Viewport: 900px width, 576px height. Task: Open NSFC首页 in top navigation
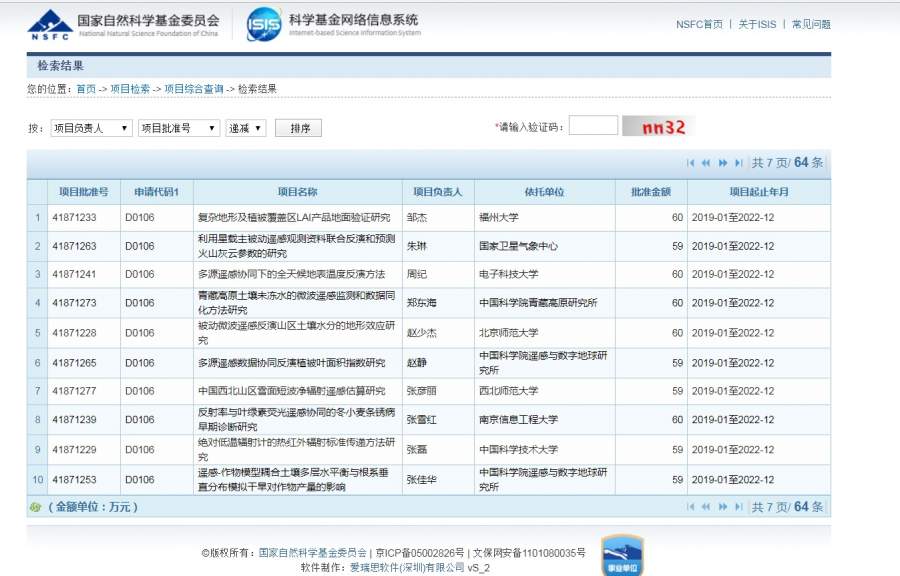[699, 24]
